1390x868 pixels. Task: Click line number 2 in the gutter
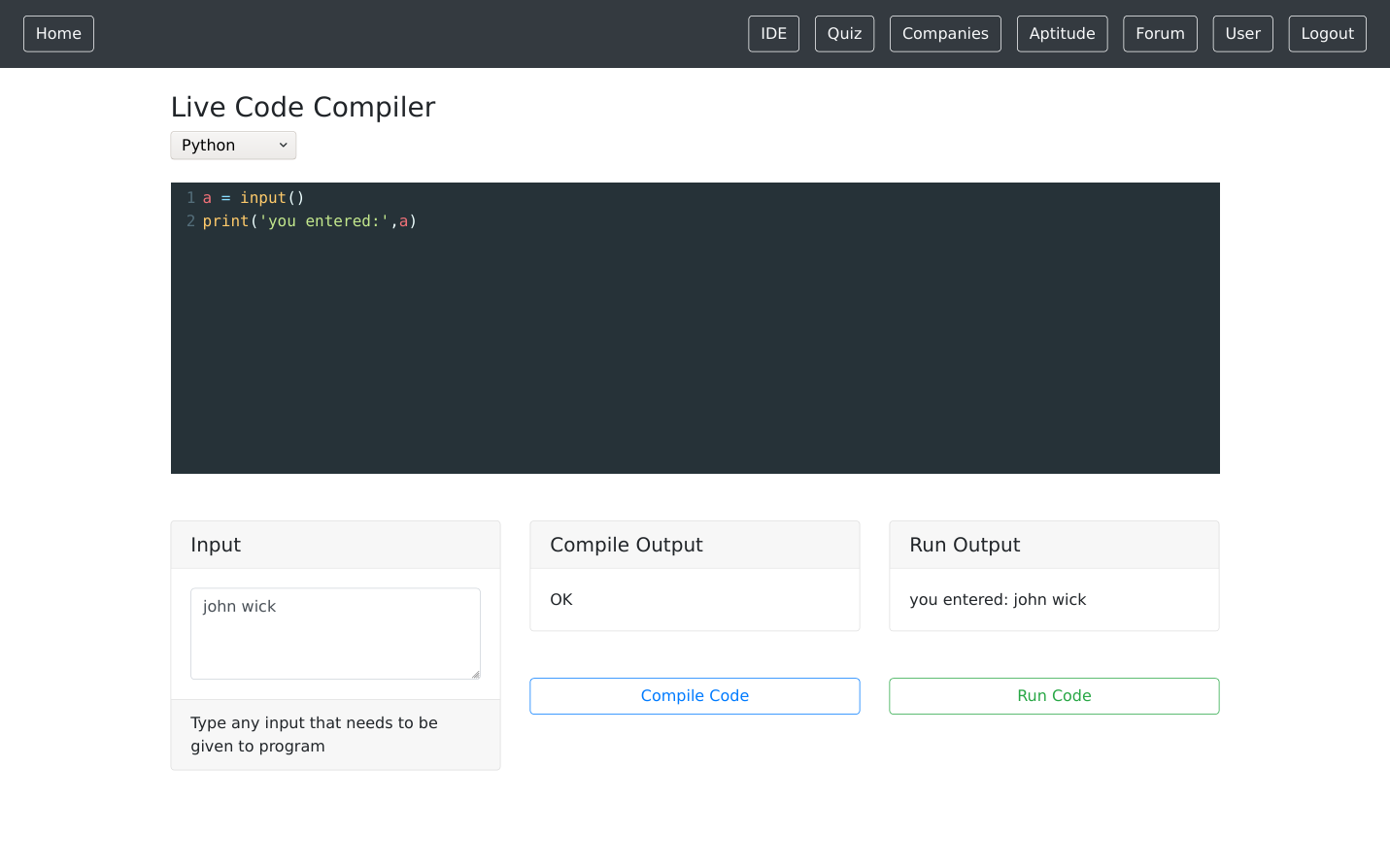click(190, 221)
